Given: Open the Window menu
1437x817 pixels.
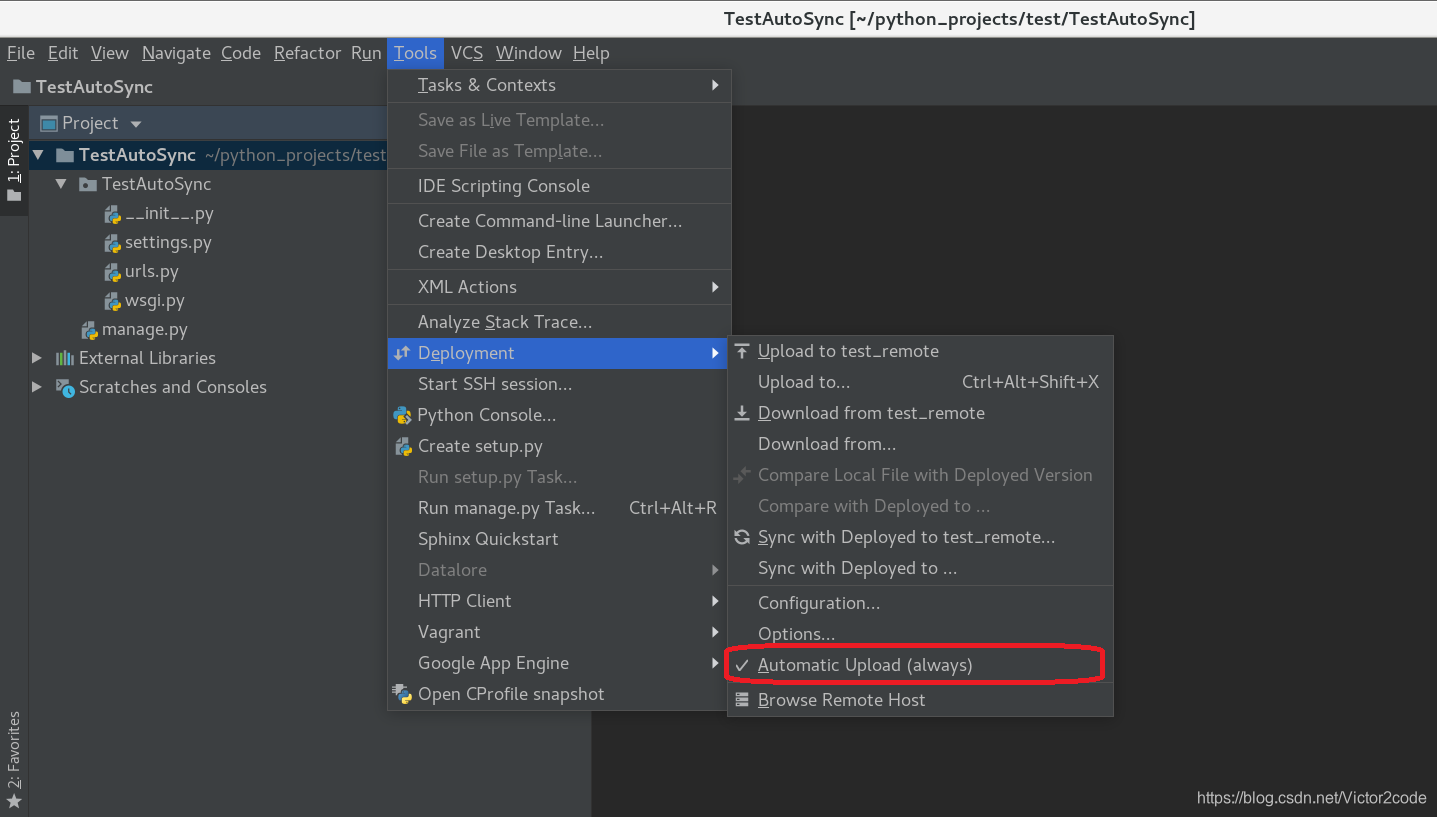Looking at the screenshot, I should tap(529, 53).
